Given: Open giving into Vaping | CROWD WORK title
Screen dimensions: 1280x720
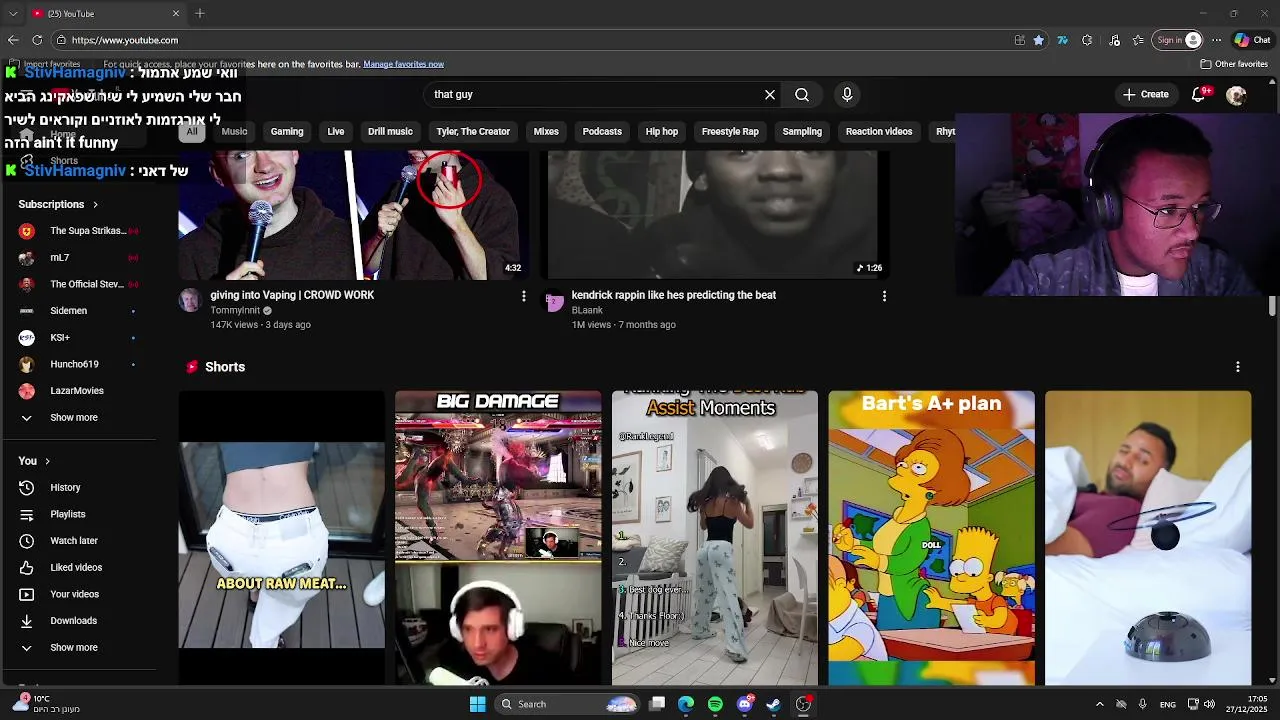Looking at the screenshot, I should [292, 295].
